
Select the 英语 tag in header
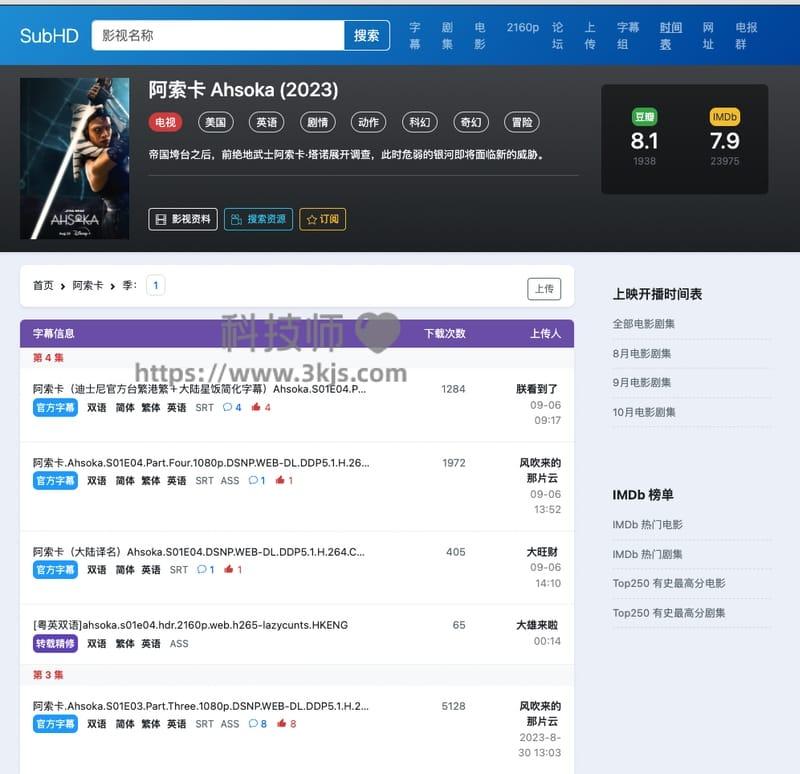(x=266, y=122)
